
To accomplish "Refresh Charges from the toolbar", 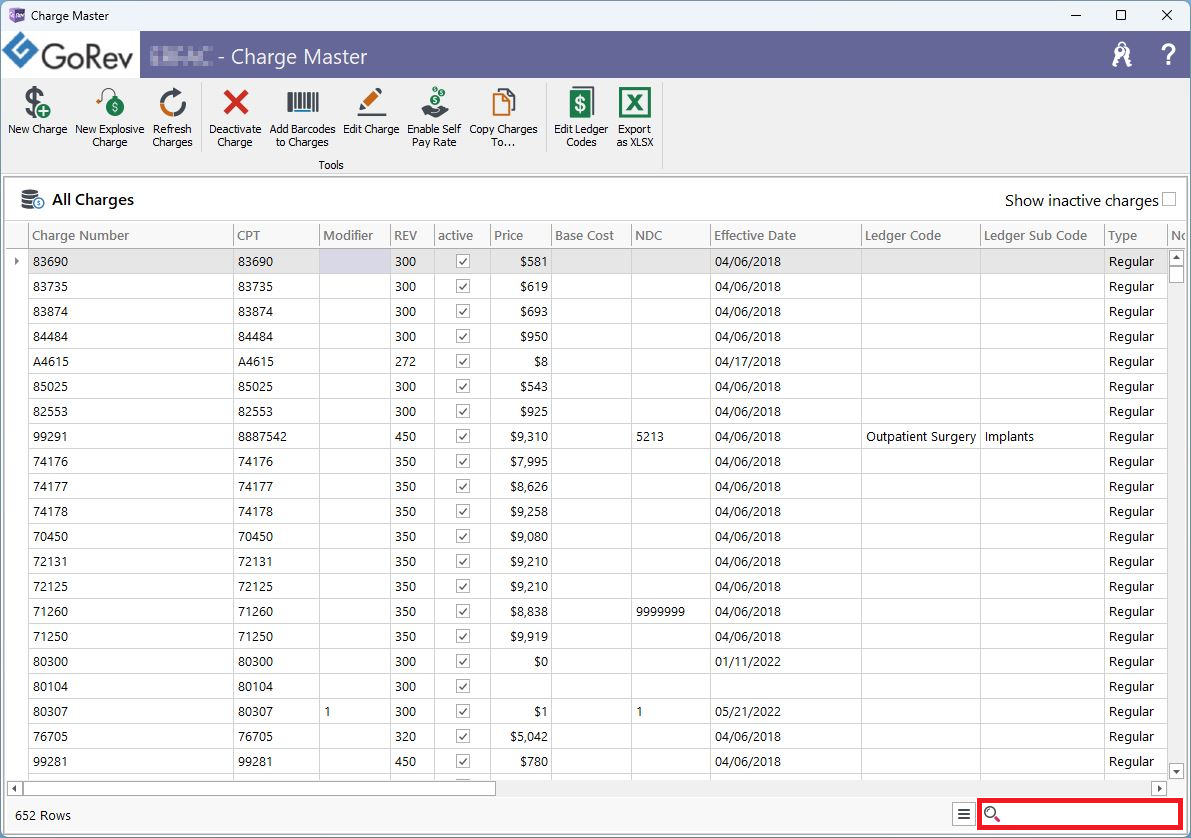I will (172, 116).
